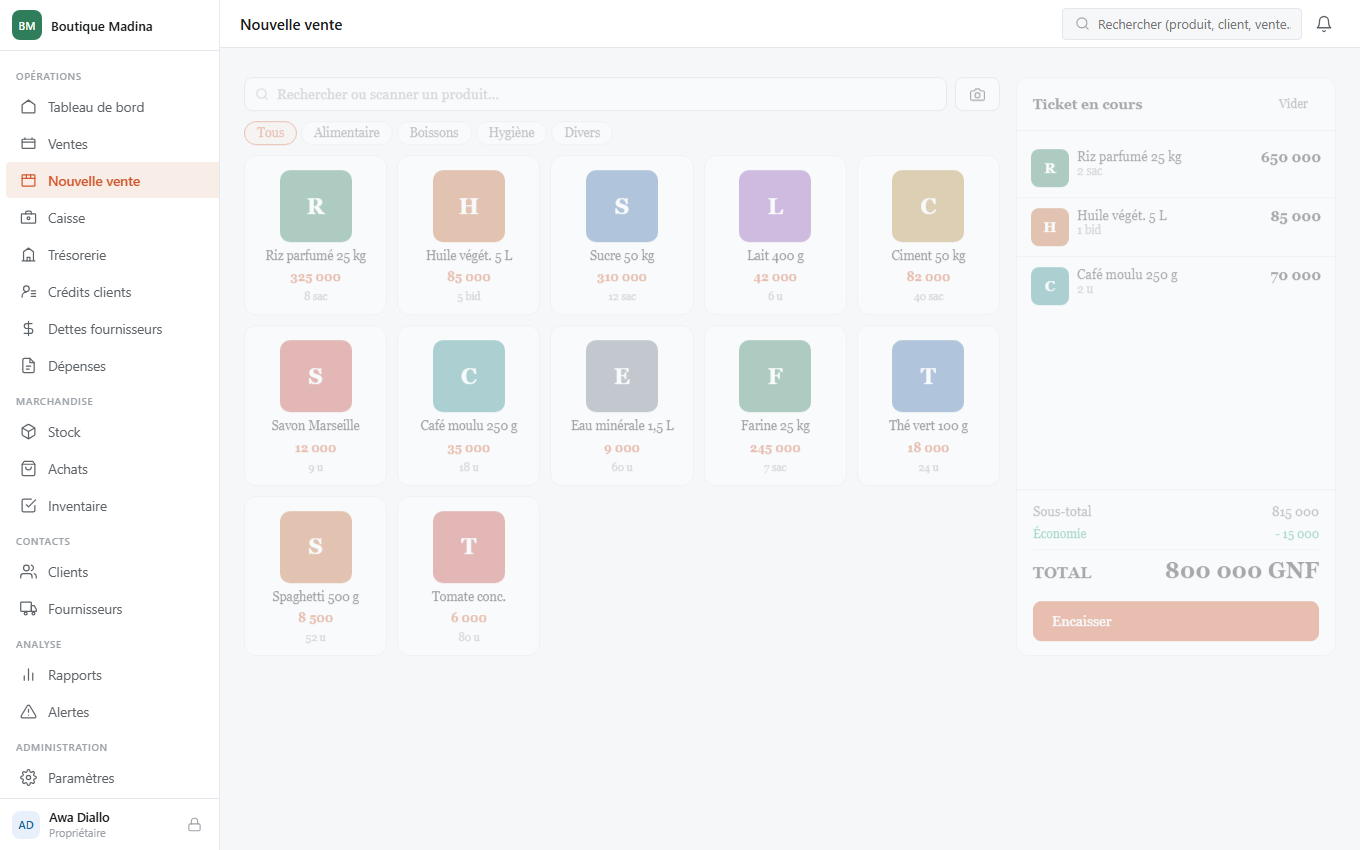
Task: Click the Encaisser button
Action: coord(1176,621)
